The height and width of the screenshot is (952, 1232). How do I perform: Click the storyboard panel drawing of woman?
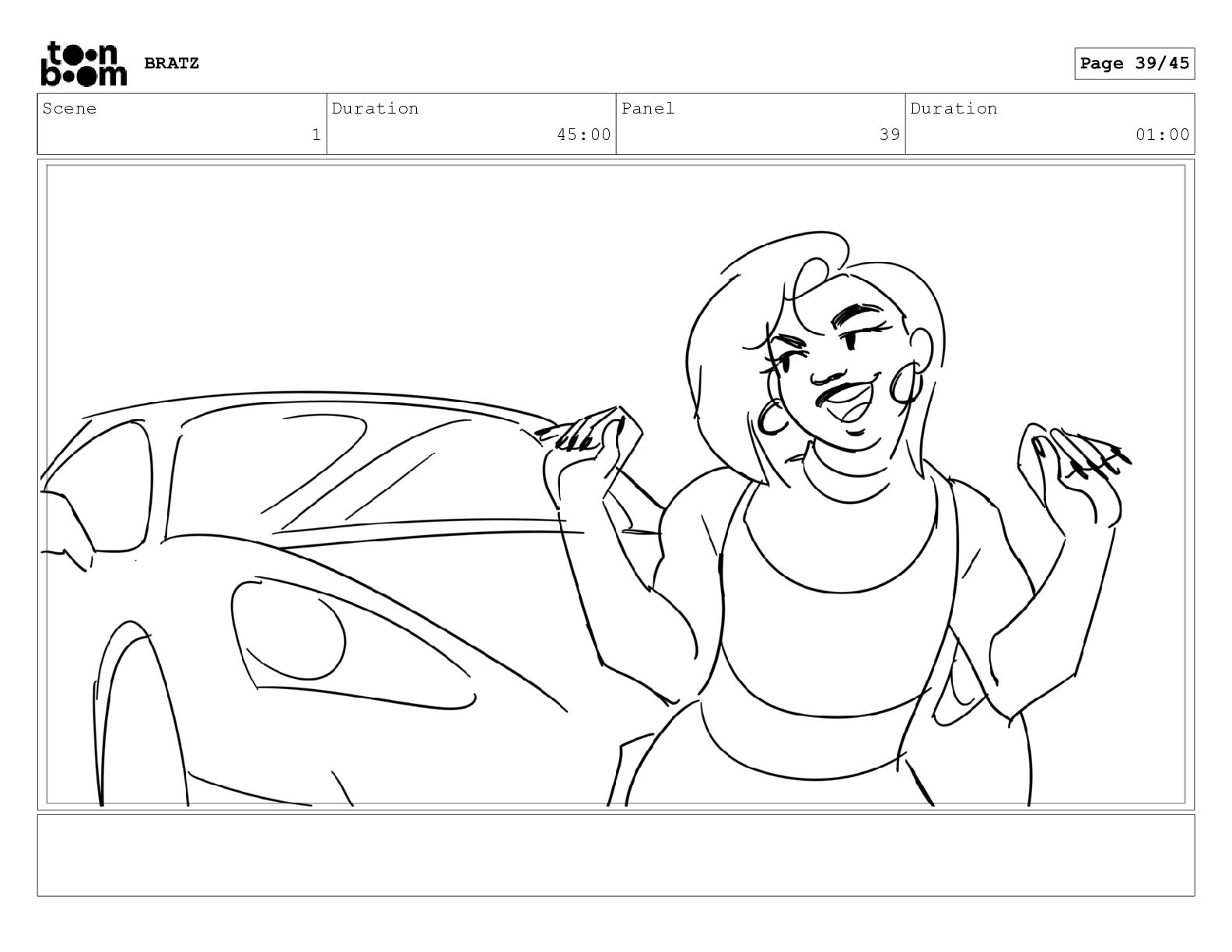tap(616, 485)
